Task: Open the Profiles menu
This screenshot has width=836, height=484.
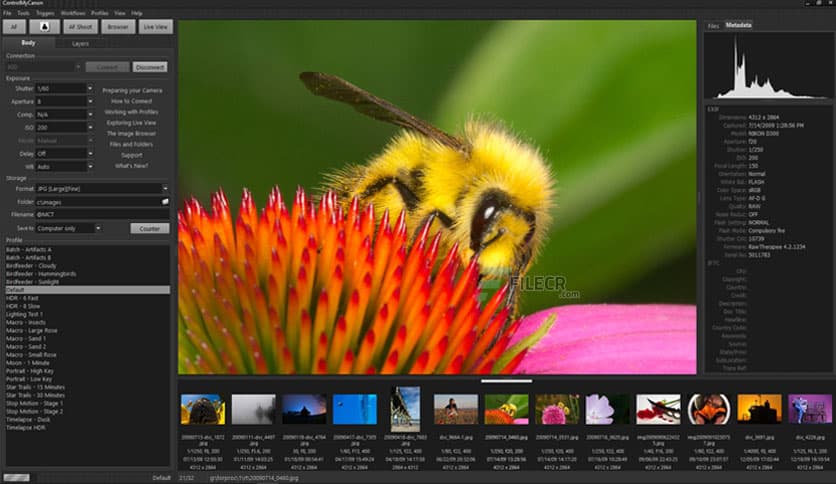Action: pos(100,13)
